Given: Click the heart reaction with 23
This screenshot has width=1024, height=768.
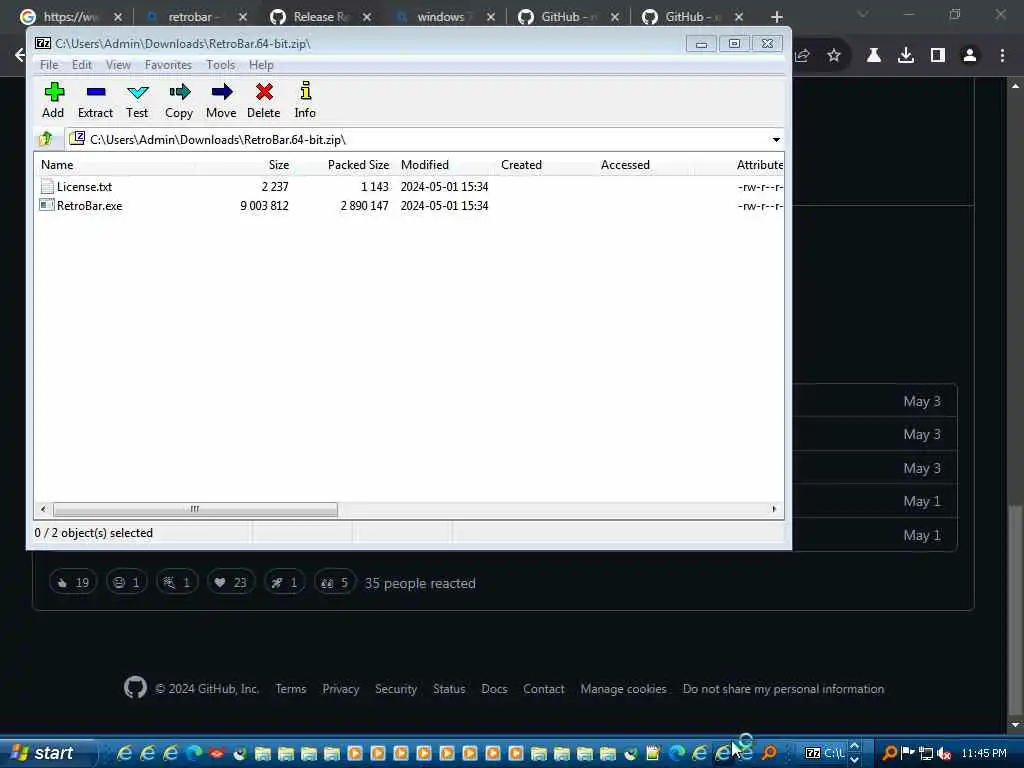Looking at the screenshot, I should click(231, 583).
